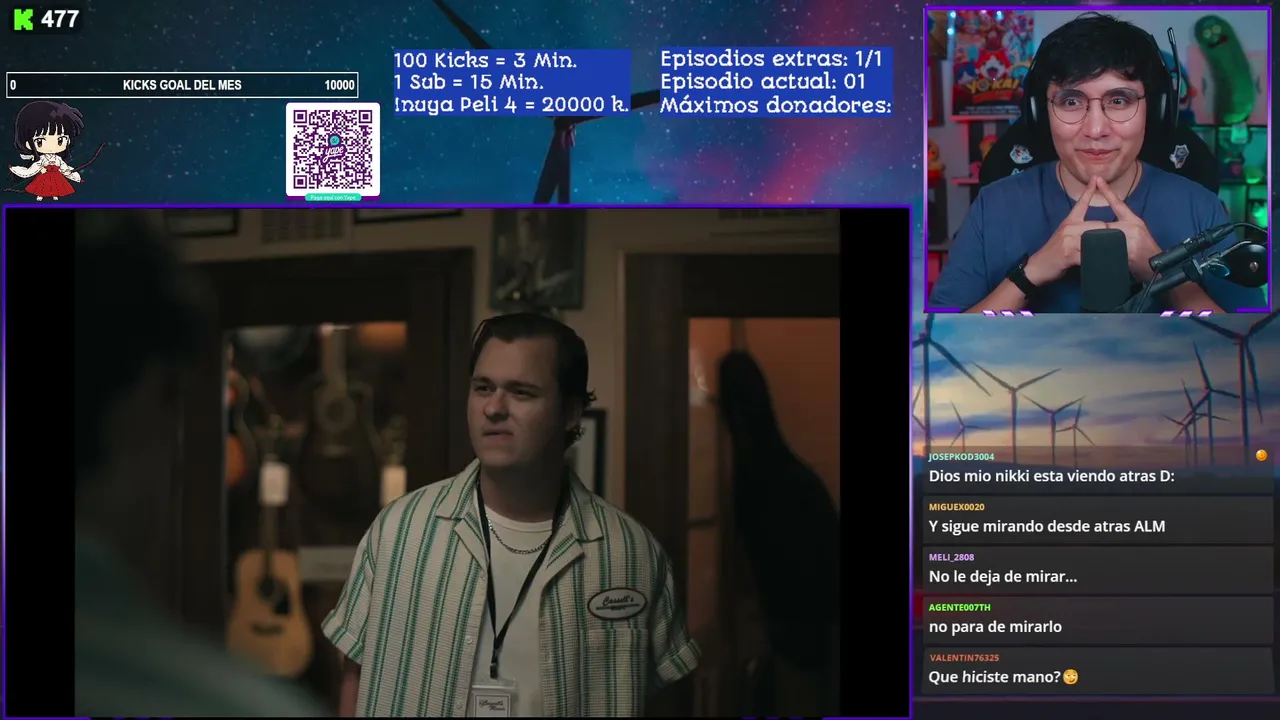Click message "Dios mio nikki esta viendo atras D:"
Screen dimensions: 1280x720
click(x=1051, y=476)
